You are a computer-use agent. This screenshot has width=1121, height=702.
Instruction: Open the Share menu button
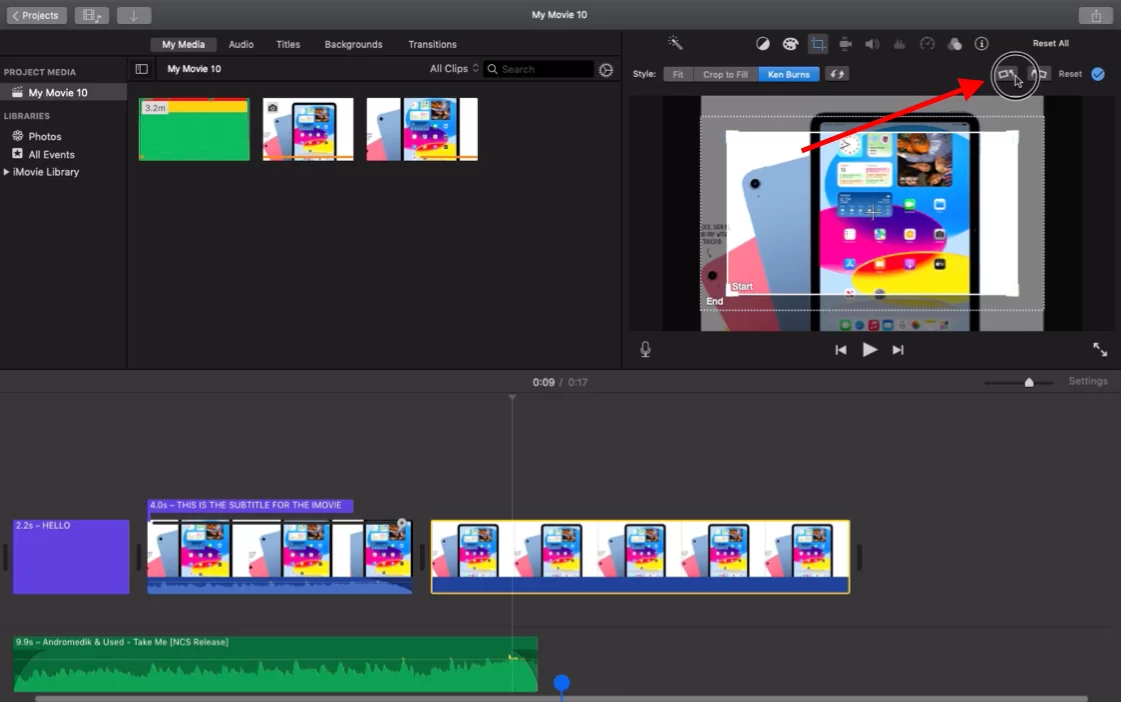(1095, 15)
